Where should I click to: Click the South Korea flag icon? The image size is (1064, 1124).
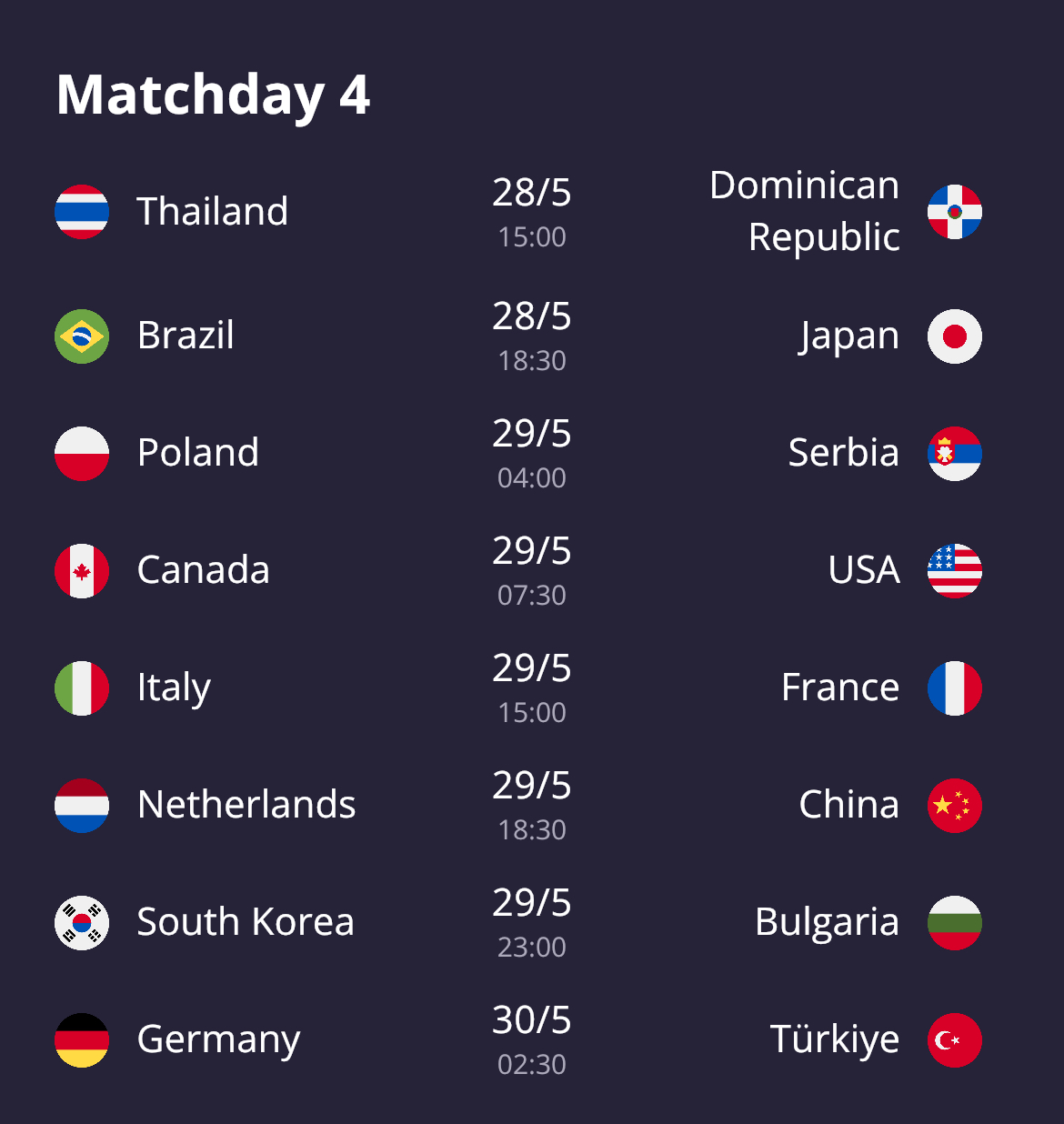click(82, 923)
